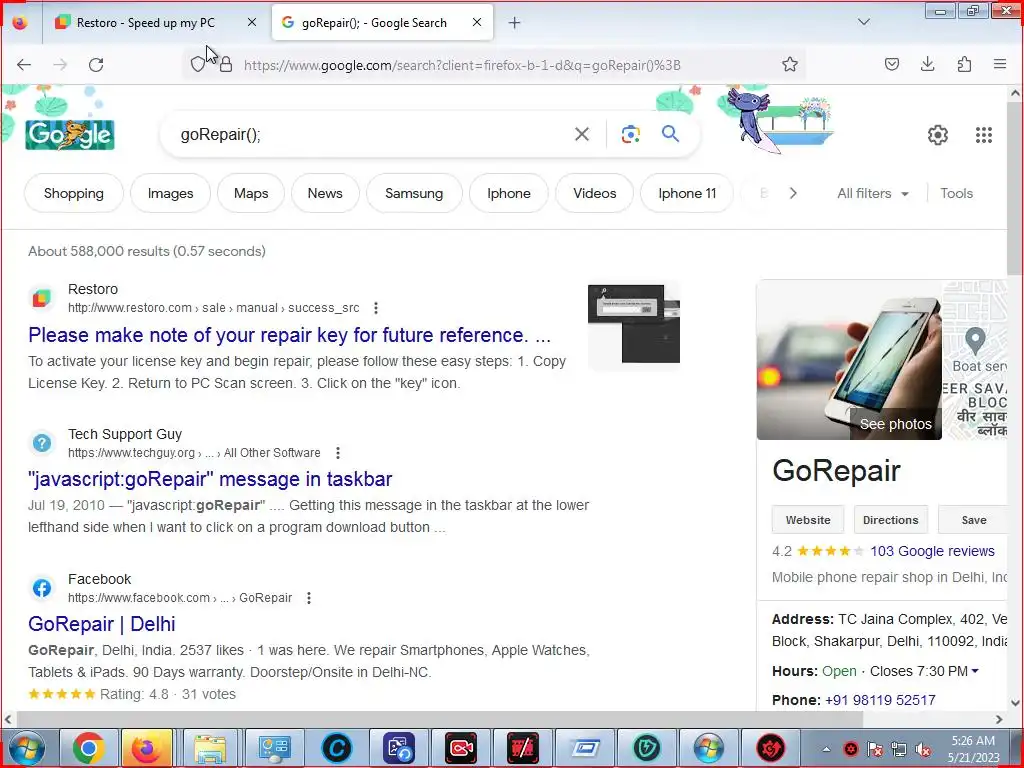Select the Iphone filter chip
This screenshot has height=768, width=1024.
coord(509,193)
